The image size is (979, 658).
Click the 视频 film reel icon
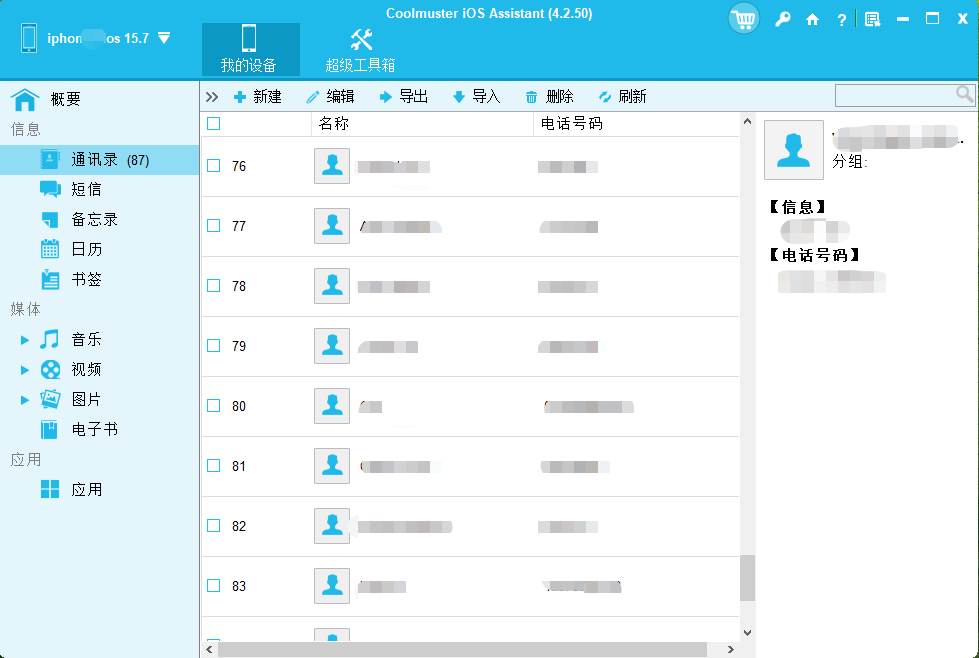pyautogui.click(x=51, y=370)
